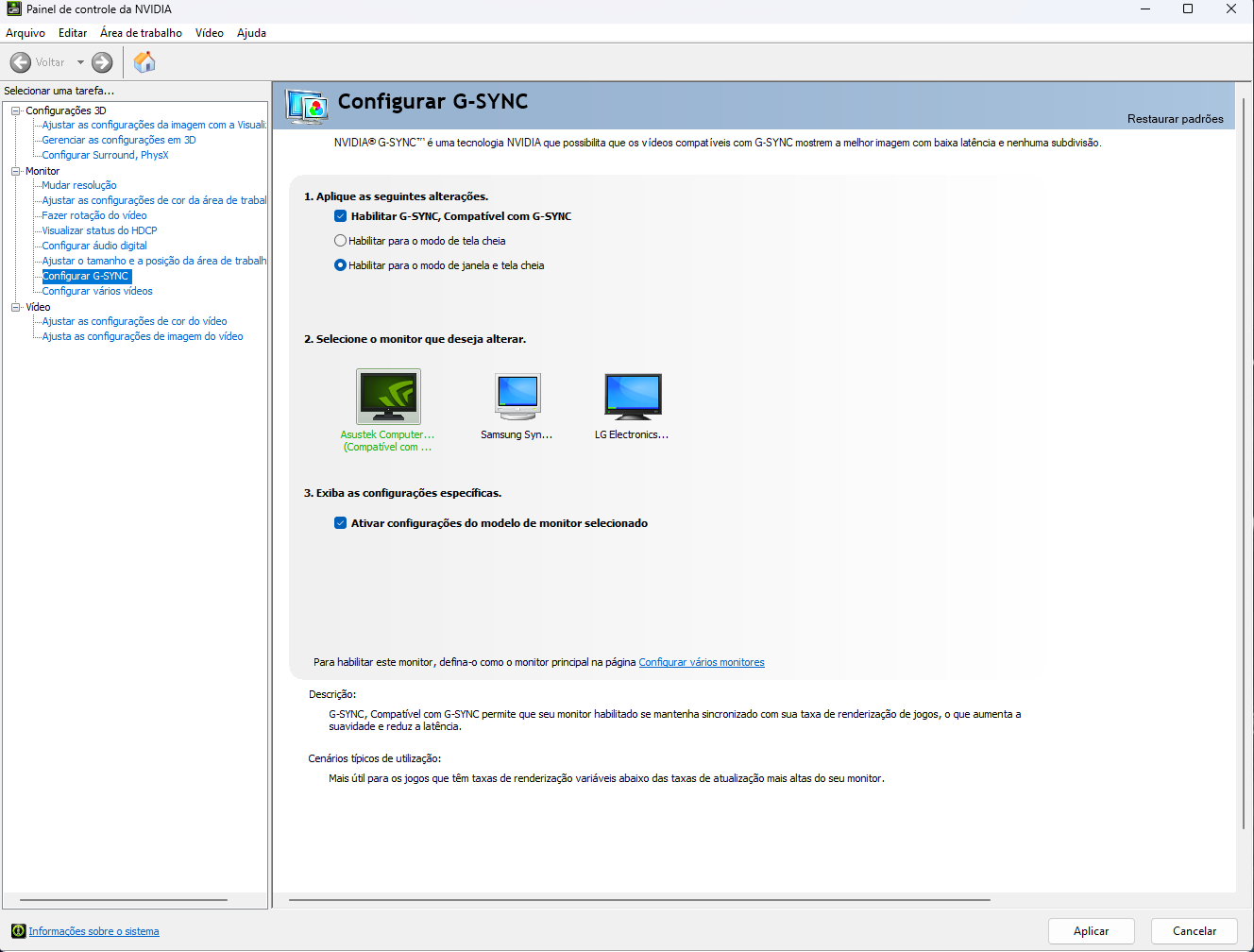Open the Arquivo menu
The image size is (1254, 952).
click(25, 33)
